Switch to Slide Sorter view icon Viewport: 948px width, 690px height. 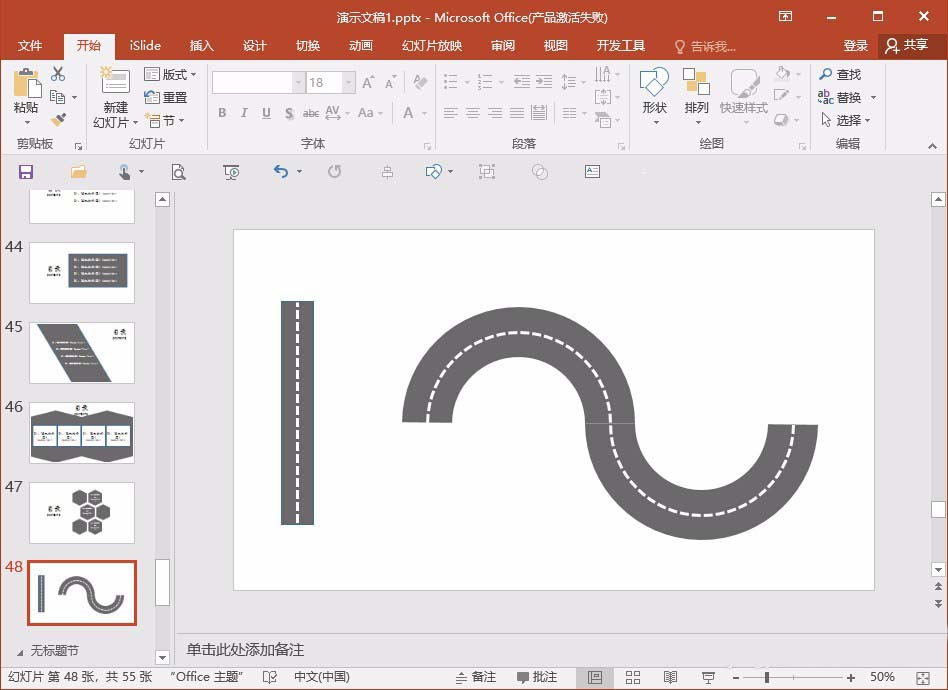632,677
